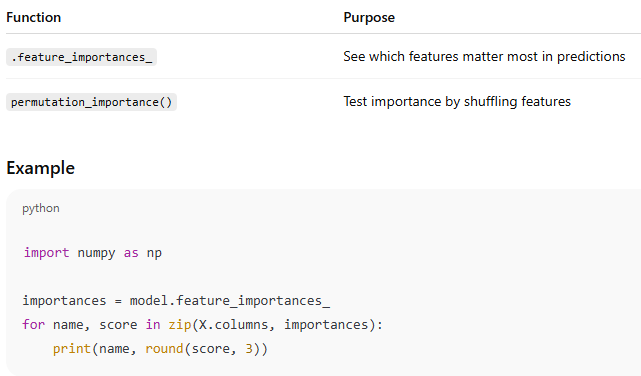
Task: Click the python language label
Action: 40,208
